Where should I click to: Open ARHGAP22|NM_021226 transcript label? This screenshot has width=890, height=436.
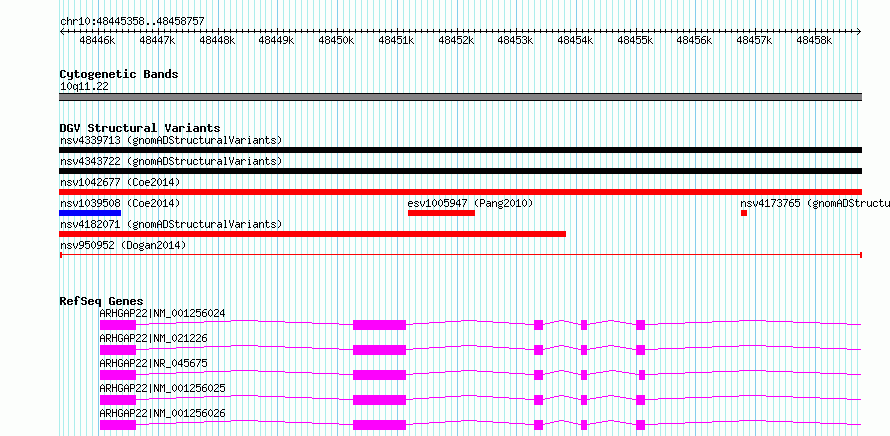coord(153,338)
